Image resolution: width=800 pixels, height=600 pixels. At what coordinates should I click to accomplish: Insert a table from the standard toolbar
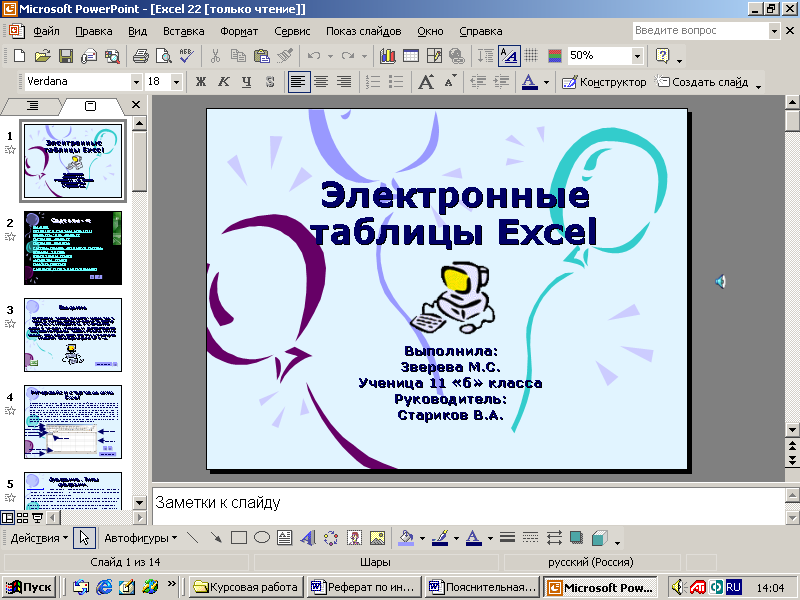click(x=411, y=56)
